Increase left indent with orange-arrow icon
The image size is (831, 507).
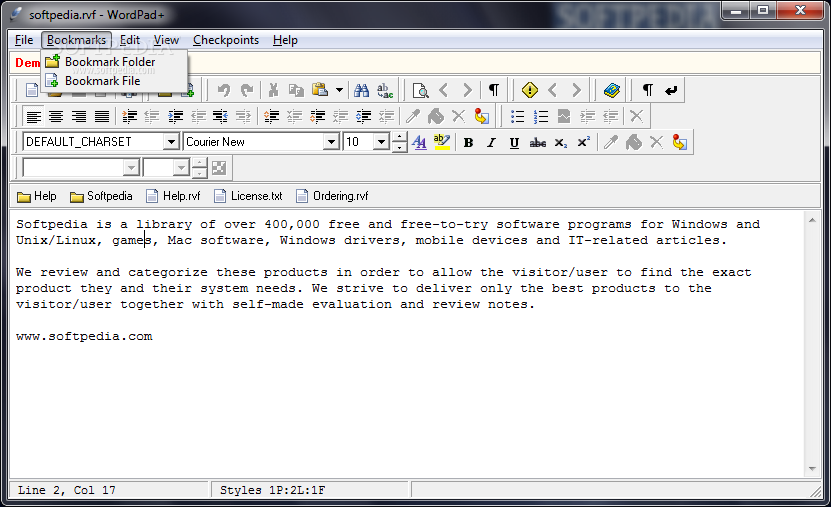pyautogui.click(x=129, y=117)
